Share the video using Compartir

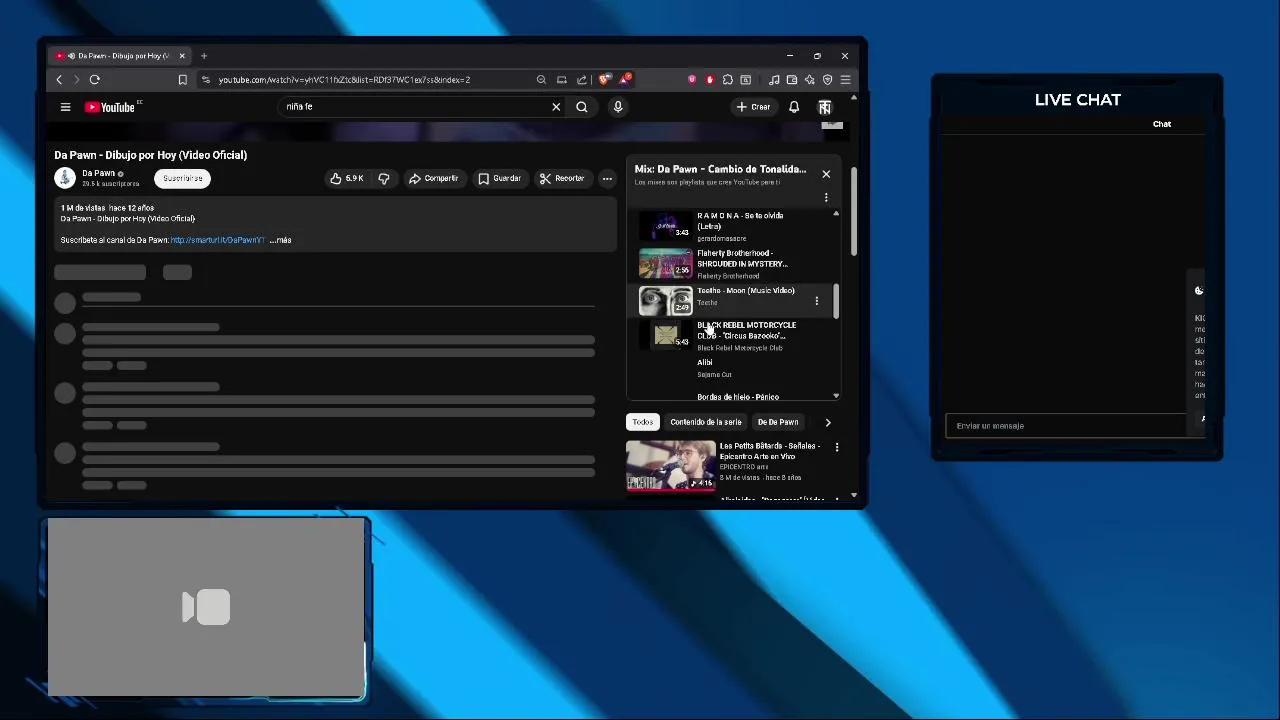click(433, 178)
